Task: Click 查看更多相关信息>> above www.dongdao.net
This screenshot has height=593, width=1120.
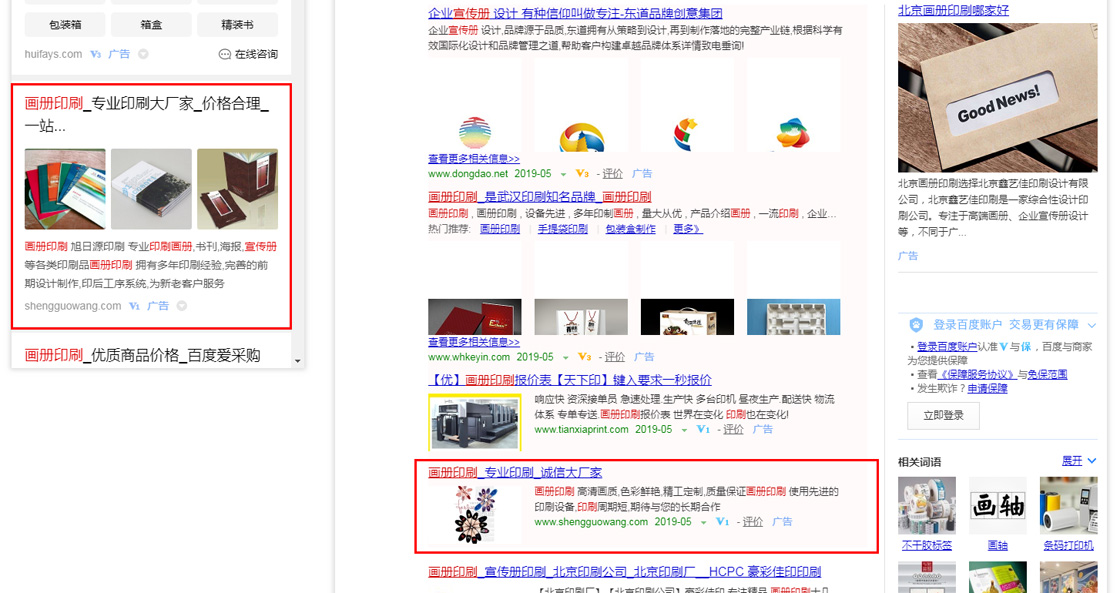Action: 474,159
